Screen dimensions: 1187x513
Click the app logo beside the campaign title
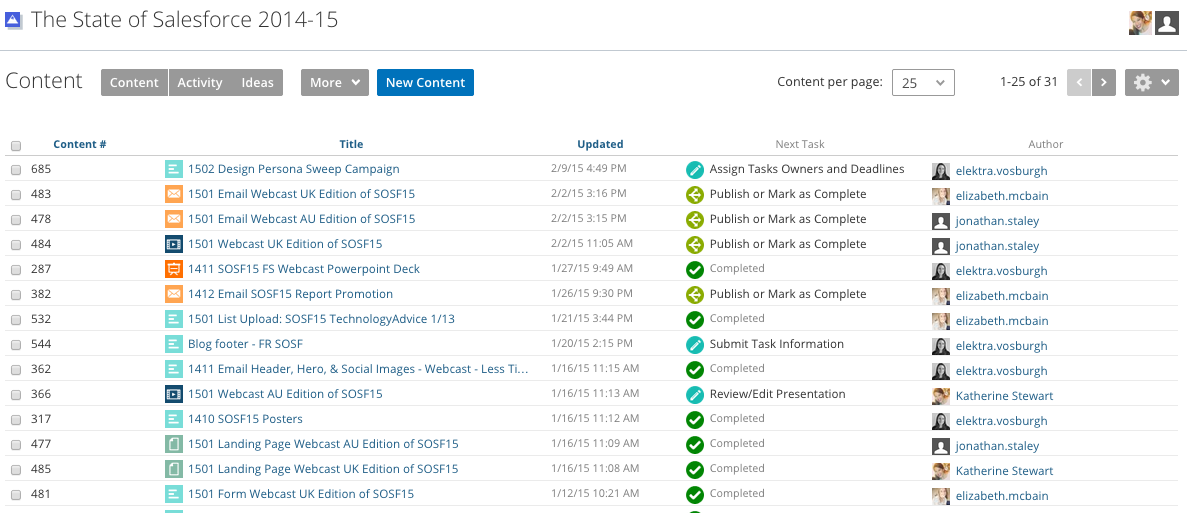click(x=15, y=21)
